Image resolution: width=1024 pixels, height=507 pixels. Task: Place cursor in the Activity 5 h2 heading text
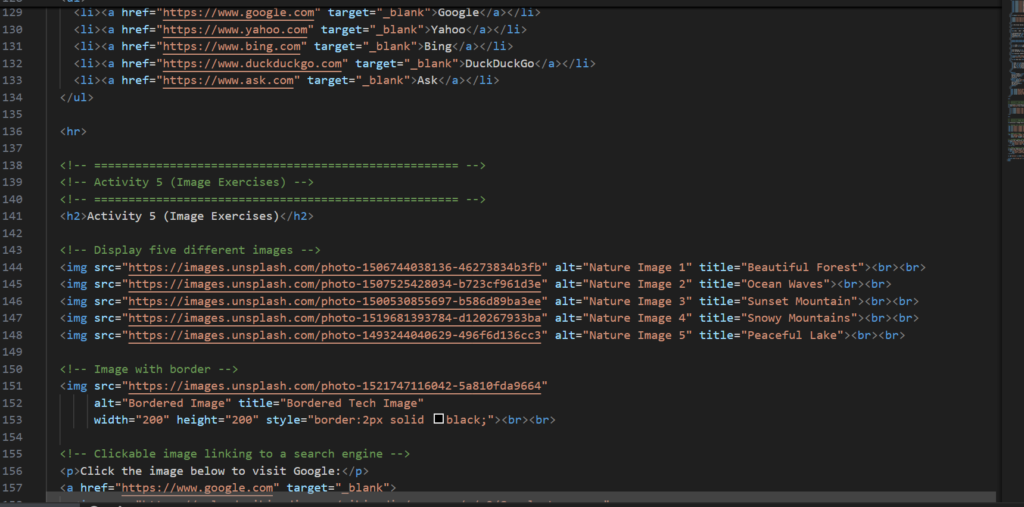point(182,216)
